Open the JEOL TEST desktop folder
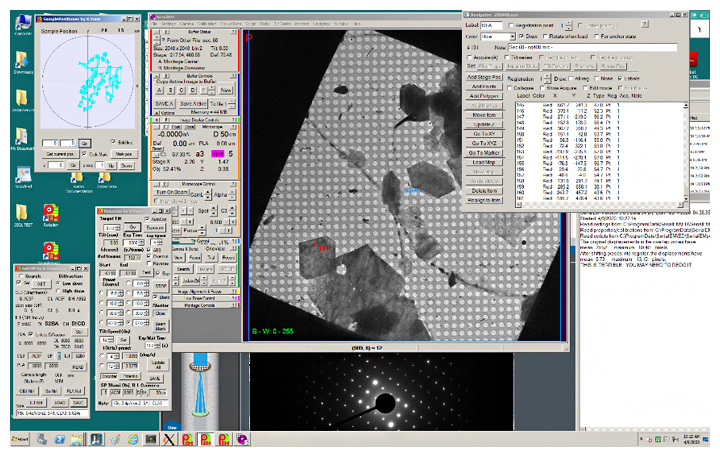The image size is (720, 457). point(20,213)
